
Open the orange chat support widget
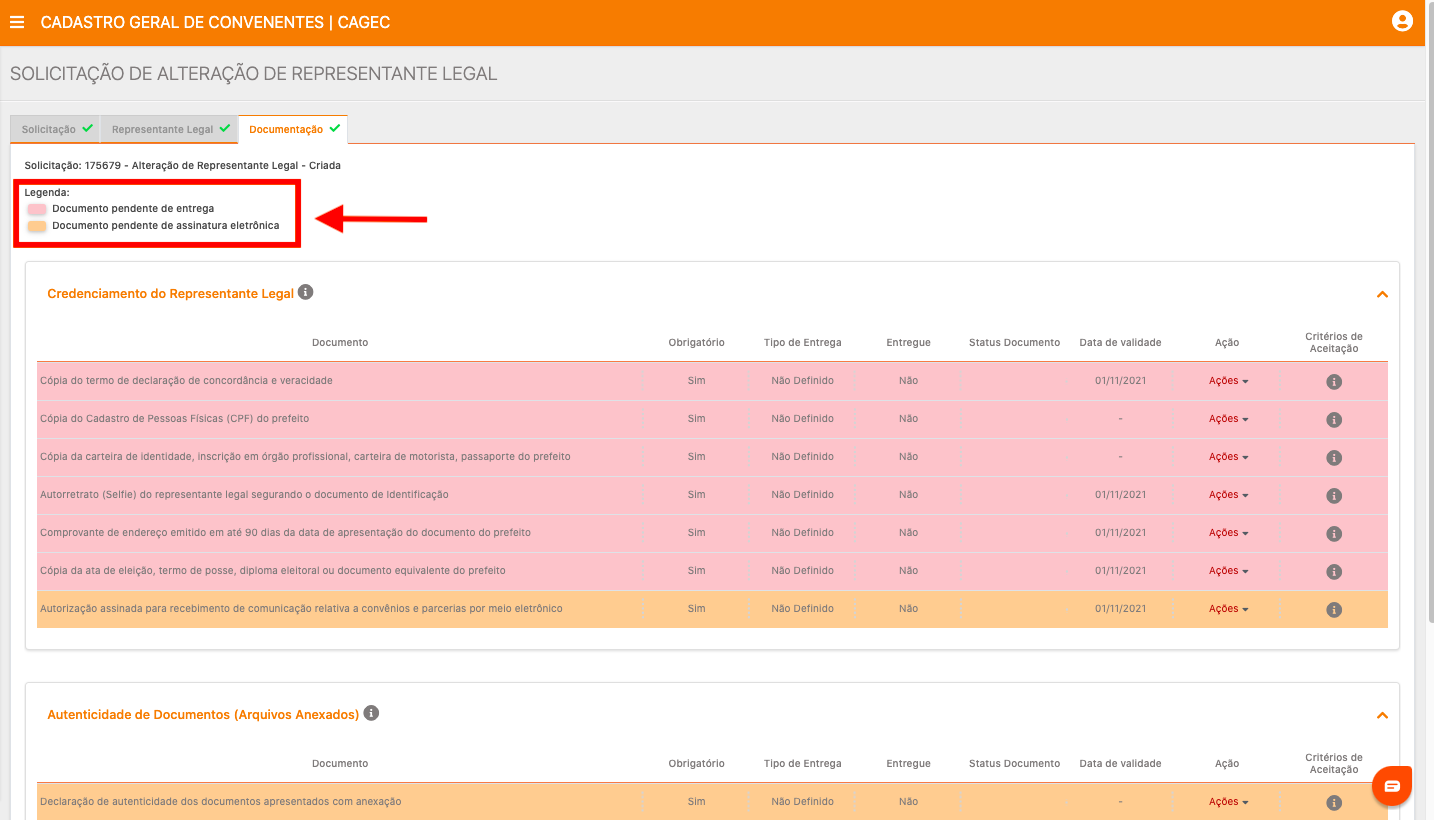click(1391, 786)
